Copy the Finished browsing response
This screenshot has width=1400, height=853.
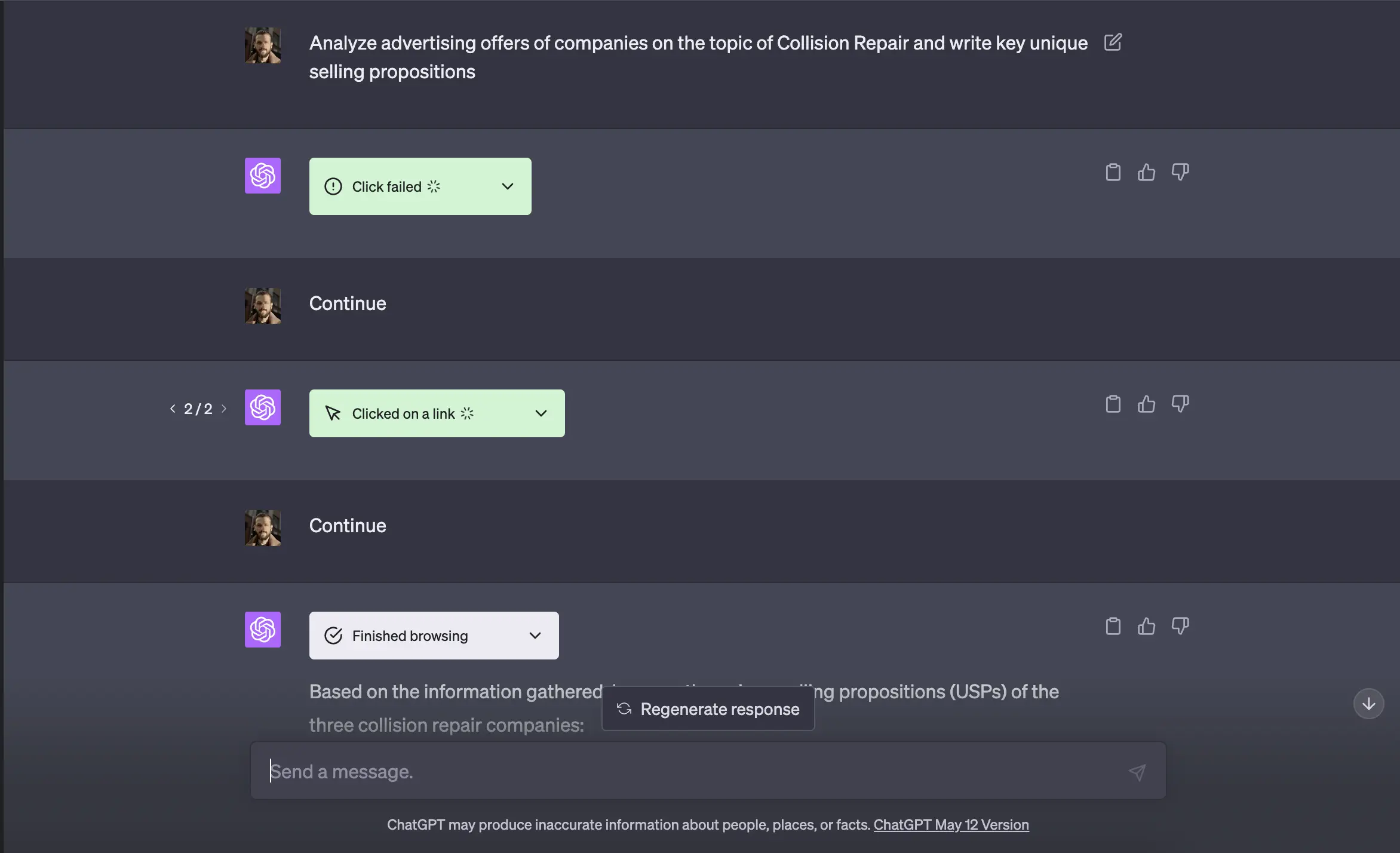tap(1113, 626)
